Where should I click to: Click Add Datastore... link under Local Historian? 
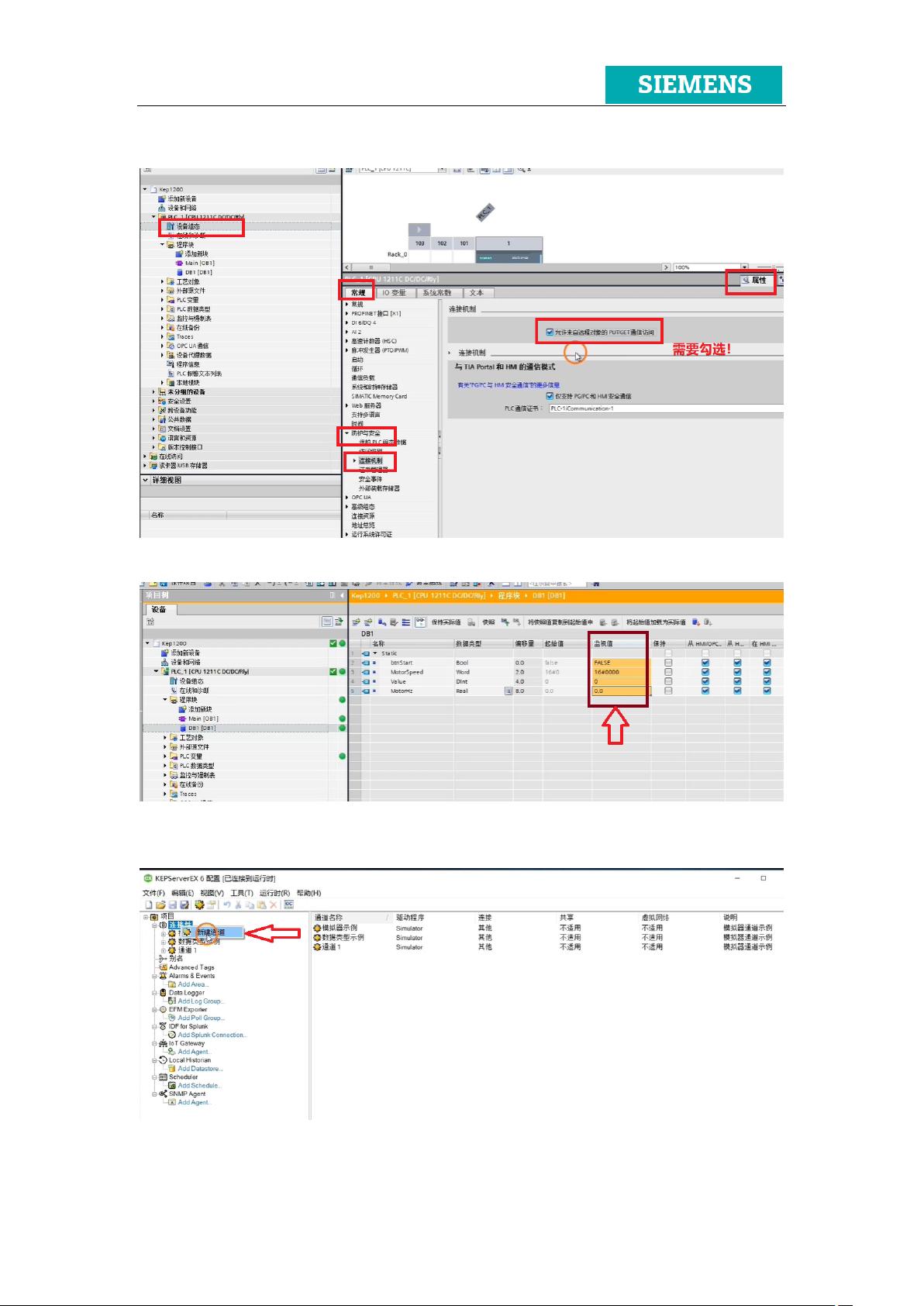200,1069
